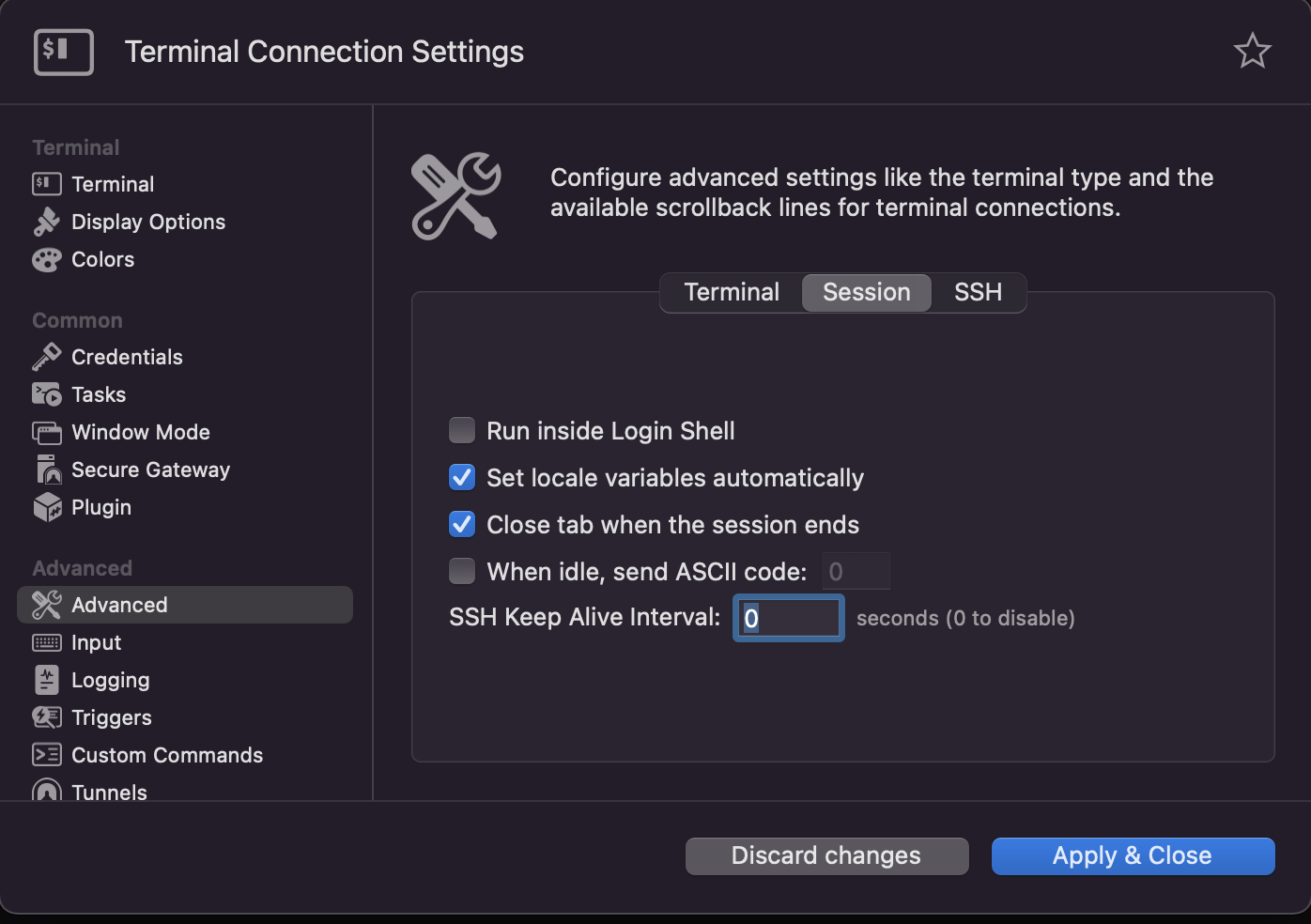The width and height of the screenshot is (1311, 924).
Task: Click the Credentials key icon
Action: click(46, 357)
